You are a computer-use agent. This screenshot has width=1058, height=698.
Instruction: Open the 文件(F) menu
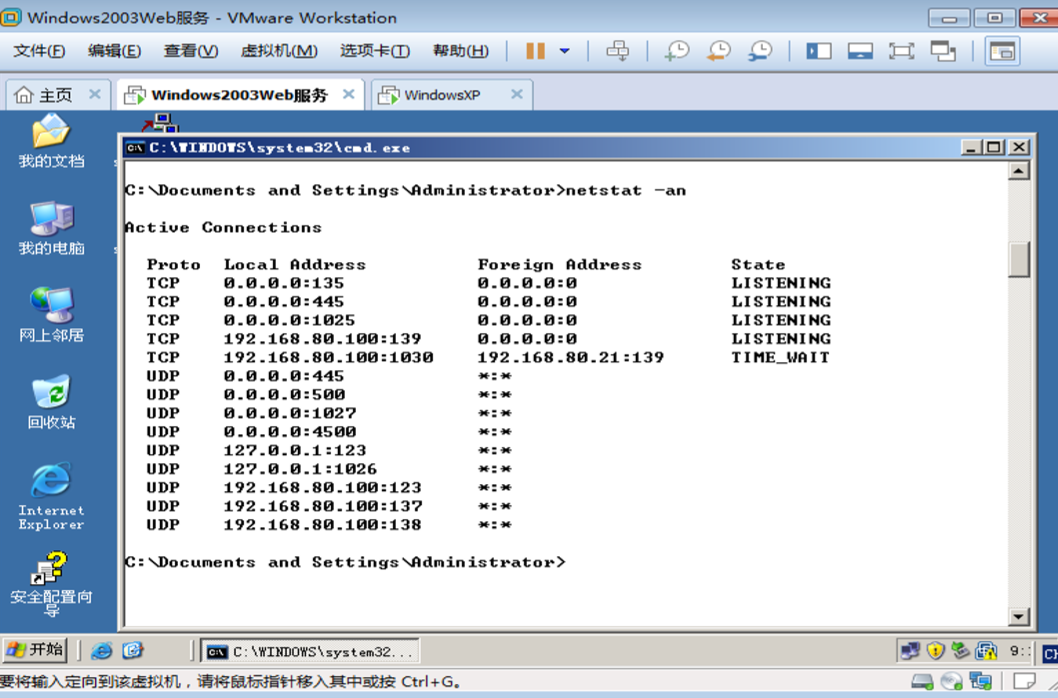click(x=39, y=51)
